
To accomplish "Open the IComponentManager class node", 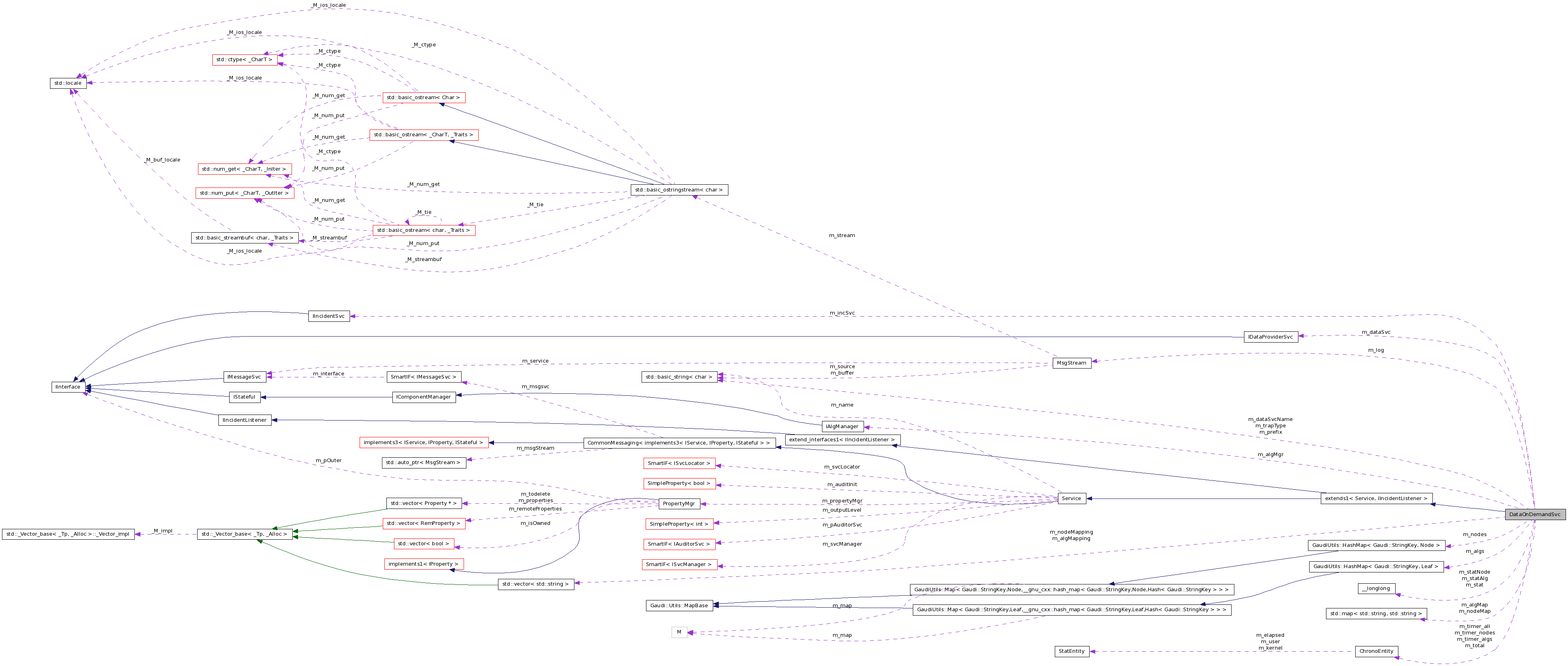I will pos(424,397).
